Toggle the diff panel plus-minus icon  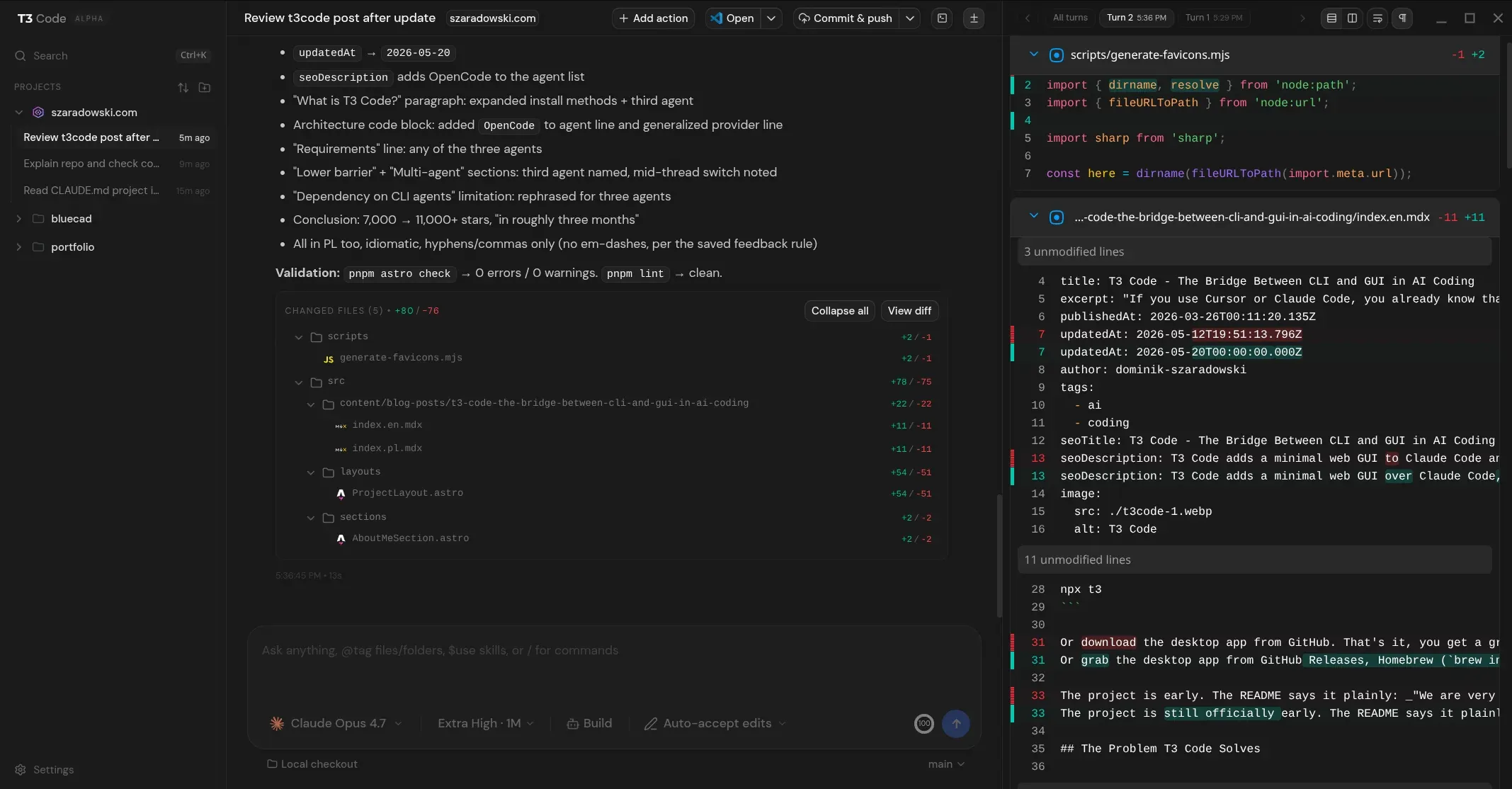pos(974,18)
